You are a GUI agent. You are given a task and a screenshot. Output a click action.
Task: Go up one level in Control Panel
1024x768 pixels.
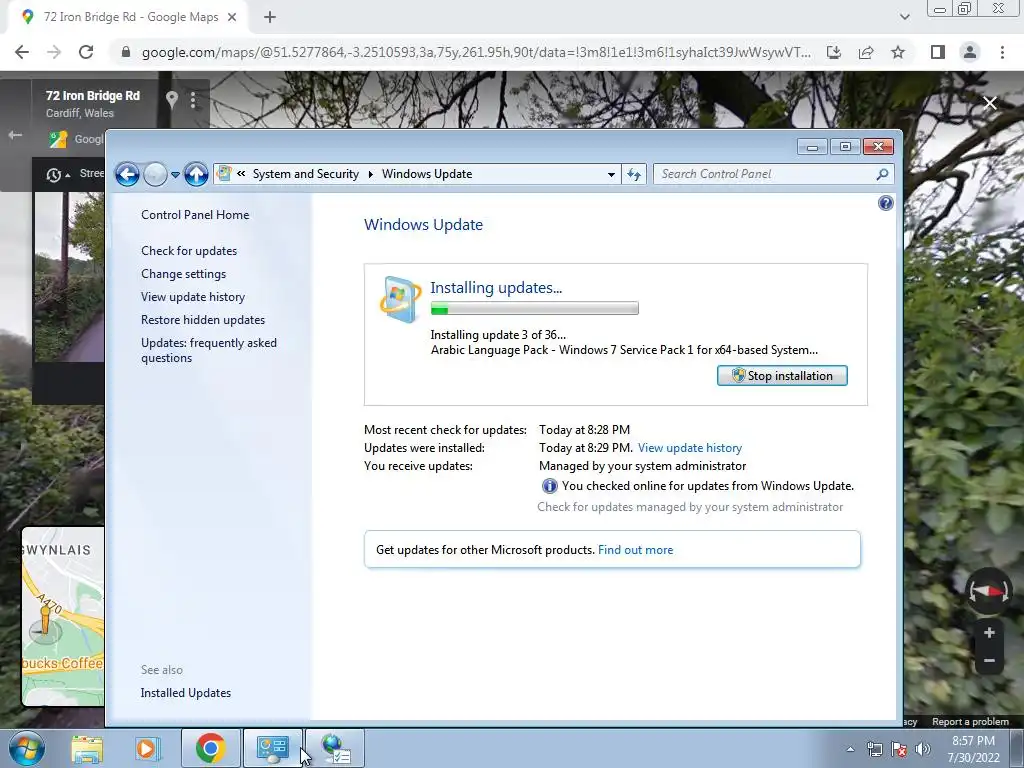tap(196, 174)
